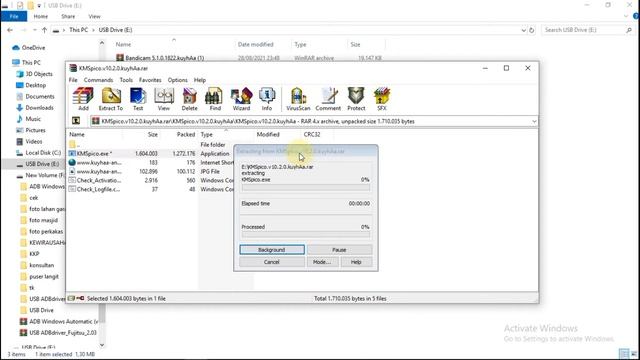640x360 pixels.
Task: Click the Find binoculars icon
Action: coord(215,99)
